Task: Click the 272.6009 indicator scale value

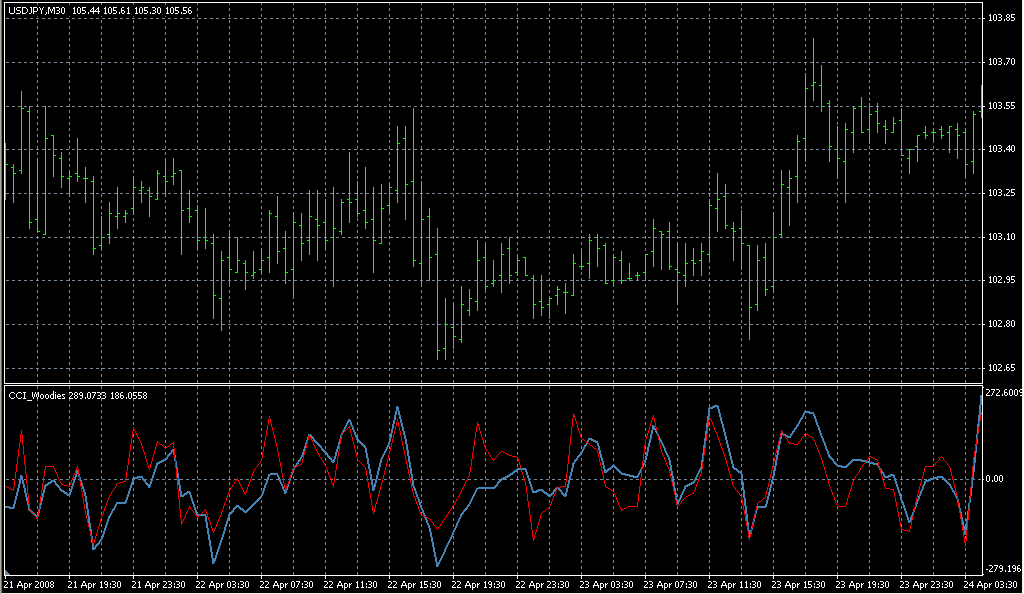Action: (1004, 393)
